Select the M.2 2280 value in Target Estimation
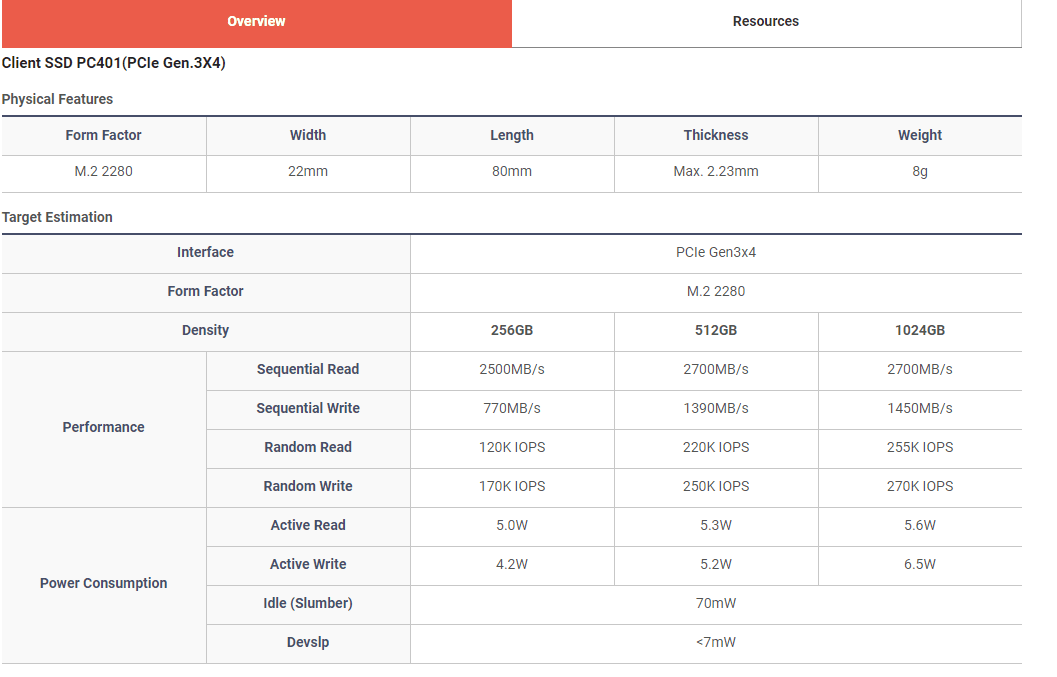1057x677 pixels. [x=716, y=291]
